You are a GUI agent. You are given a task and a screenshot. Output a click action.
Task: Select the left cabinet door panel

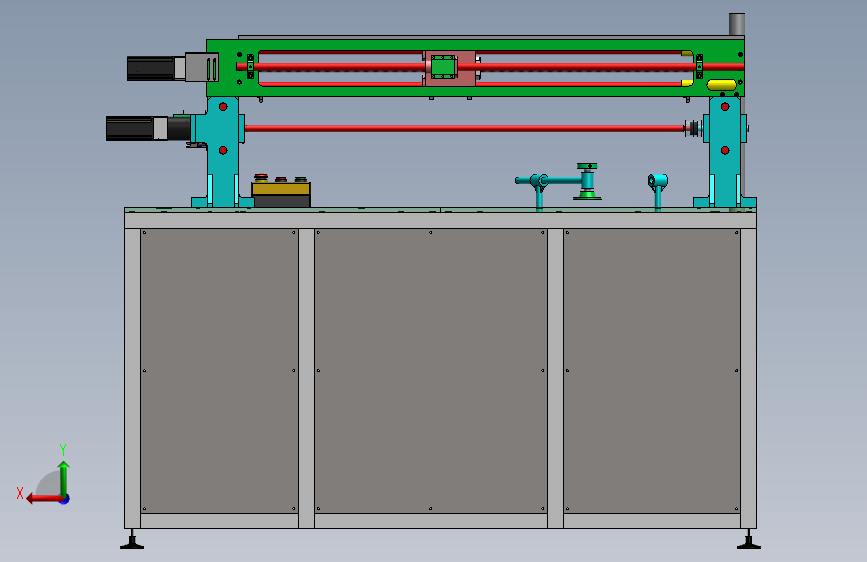pyautogui.click(x=220, y=371)
